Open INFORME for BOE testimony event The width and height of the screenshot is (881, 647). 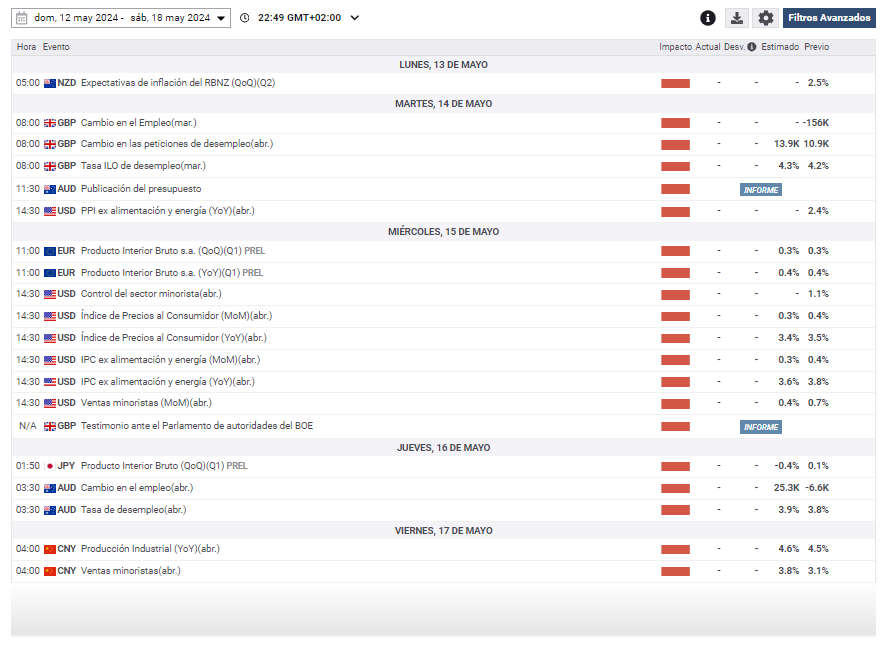coord(760,427)
